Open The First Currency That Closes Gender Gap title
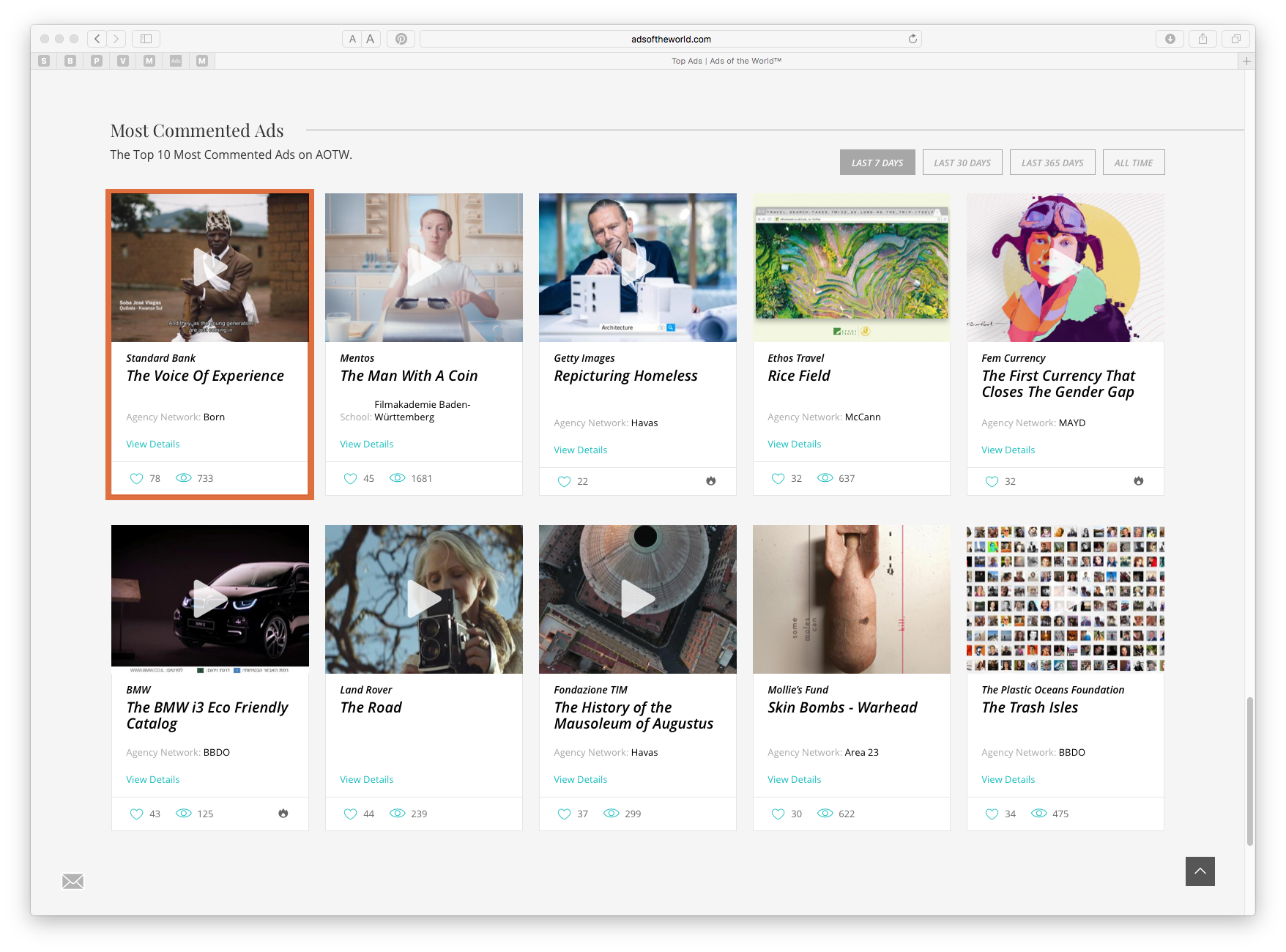 [1058, 384]
